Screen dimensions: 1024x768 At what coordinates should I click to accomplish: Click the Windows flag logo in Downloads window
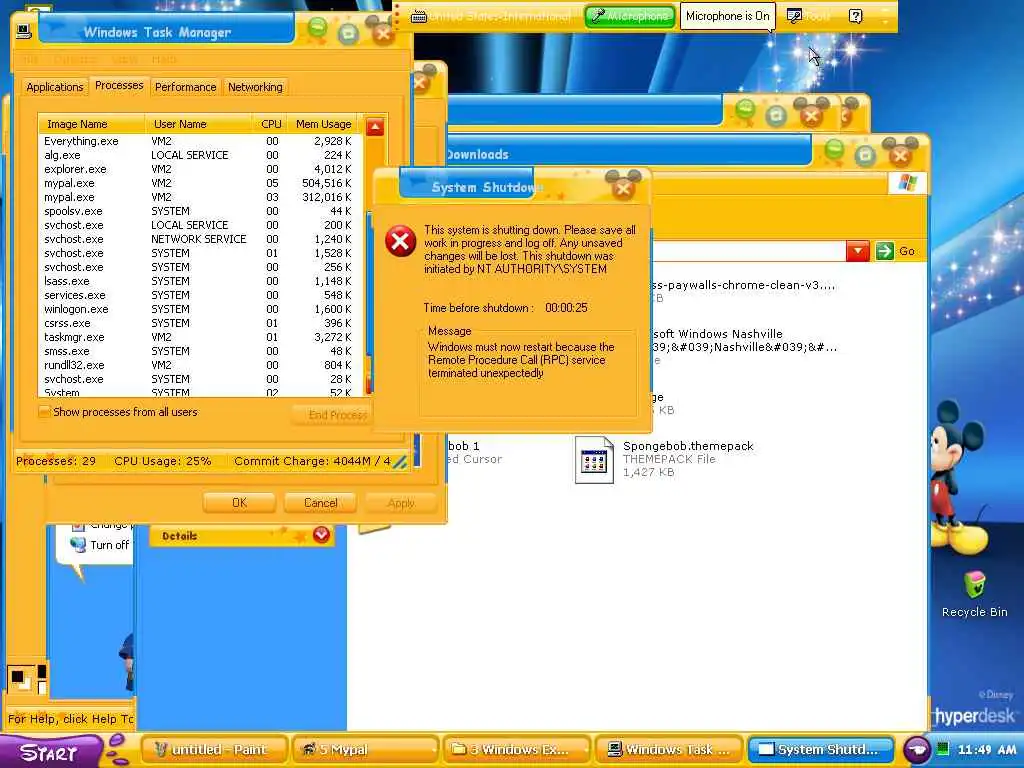(907, 183)
